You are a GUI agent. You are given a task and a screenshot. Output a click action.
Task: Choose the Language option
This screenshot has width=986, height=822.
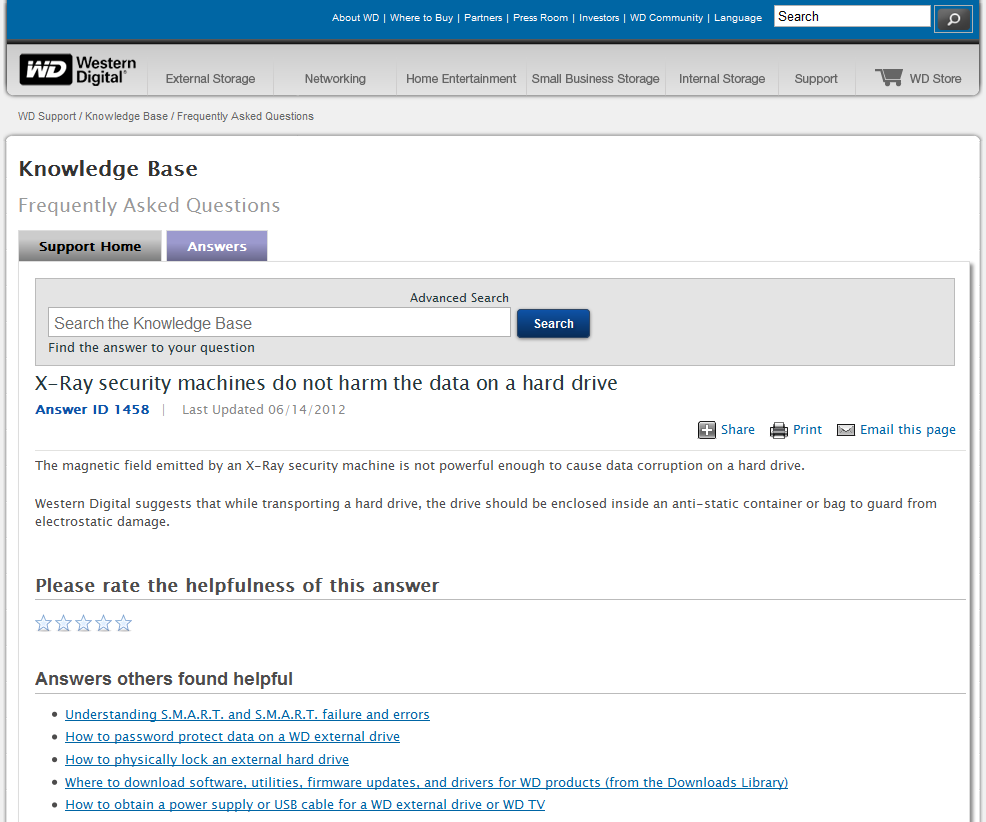tap(738, 18)
